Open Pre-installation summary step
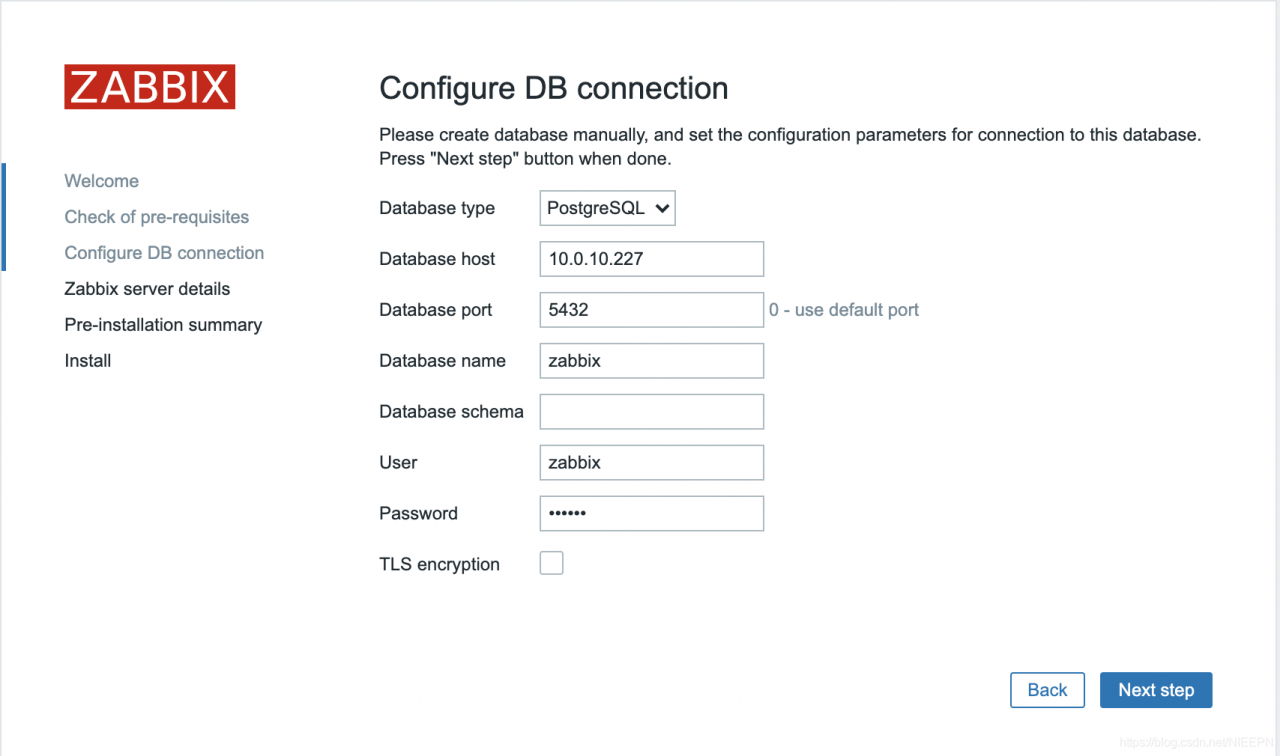 point(163,325)
